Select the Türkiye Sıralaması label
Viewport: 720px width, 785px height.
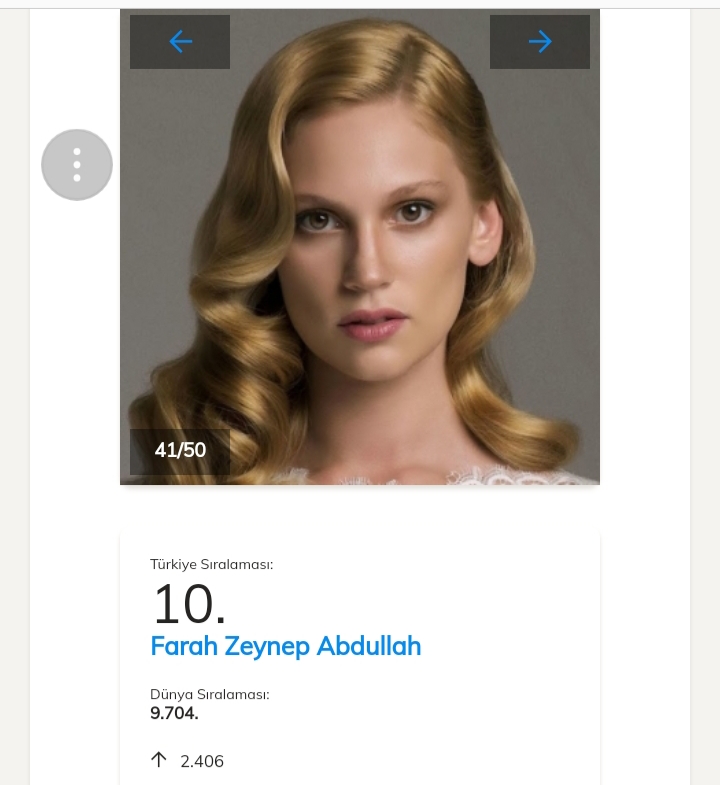coord(211,564)
